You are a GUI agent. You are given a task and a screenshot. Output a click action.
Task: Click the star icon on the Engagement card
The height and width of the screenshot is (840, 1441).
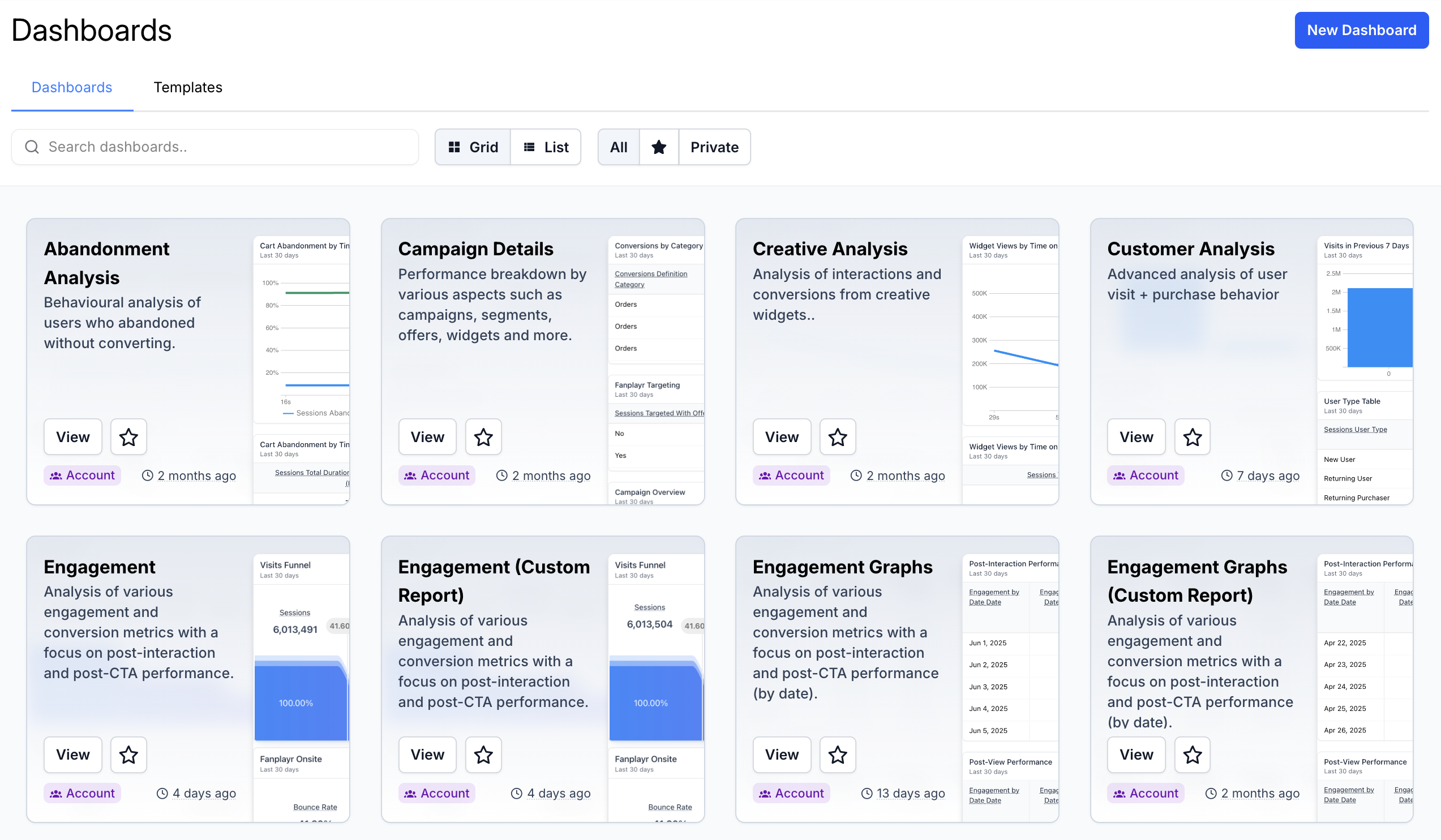128,754
